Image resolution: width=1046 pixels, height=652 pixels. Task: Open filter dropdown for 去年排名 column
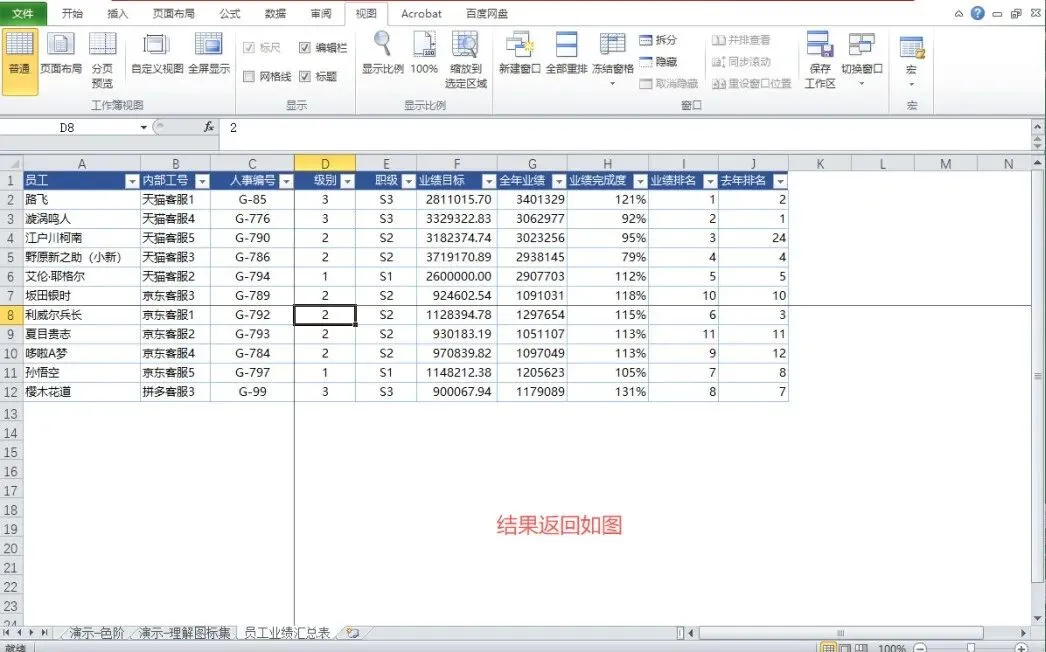[779, 181]
